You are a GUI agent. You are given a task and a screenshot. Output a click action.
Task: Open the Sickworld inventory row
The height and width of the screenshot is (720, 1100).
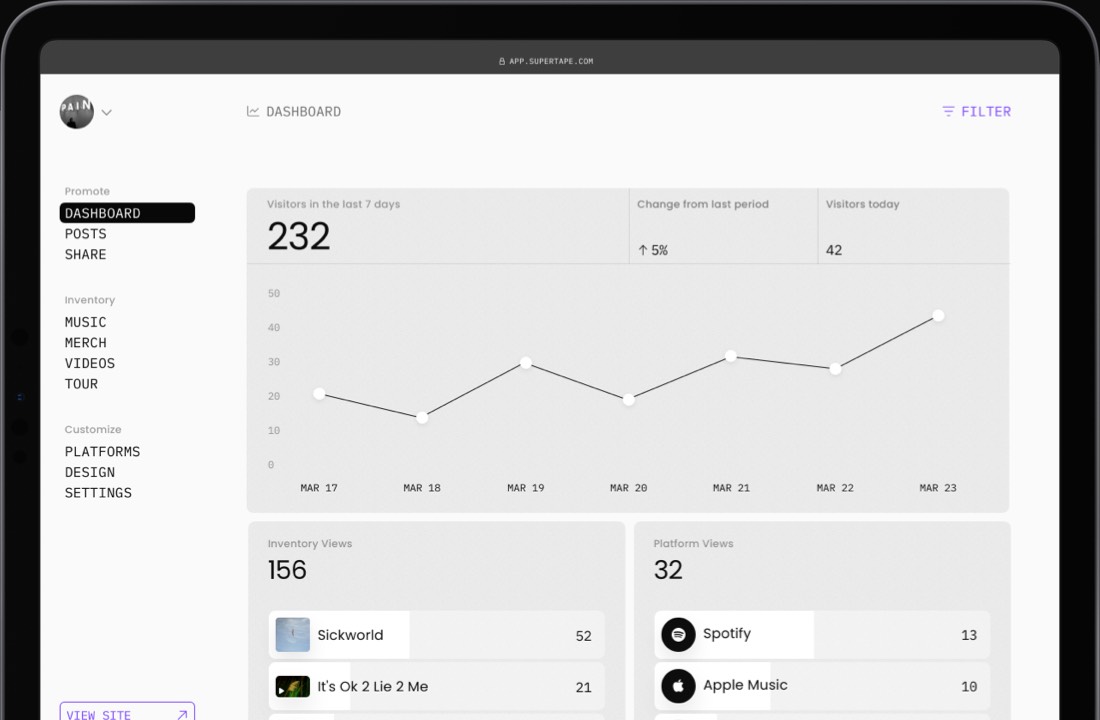pyautogui.click(x=436, y=634)
